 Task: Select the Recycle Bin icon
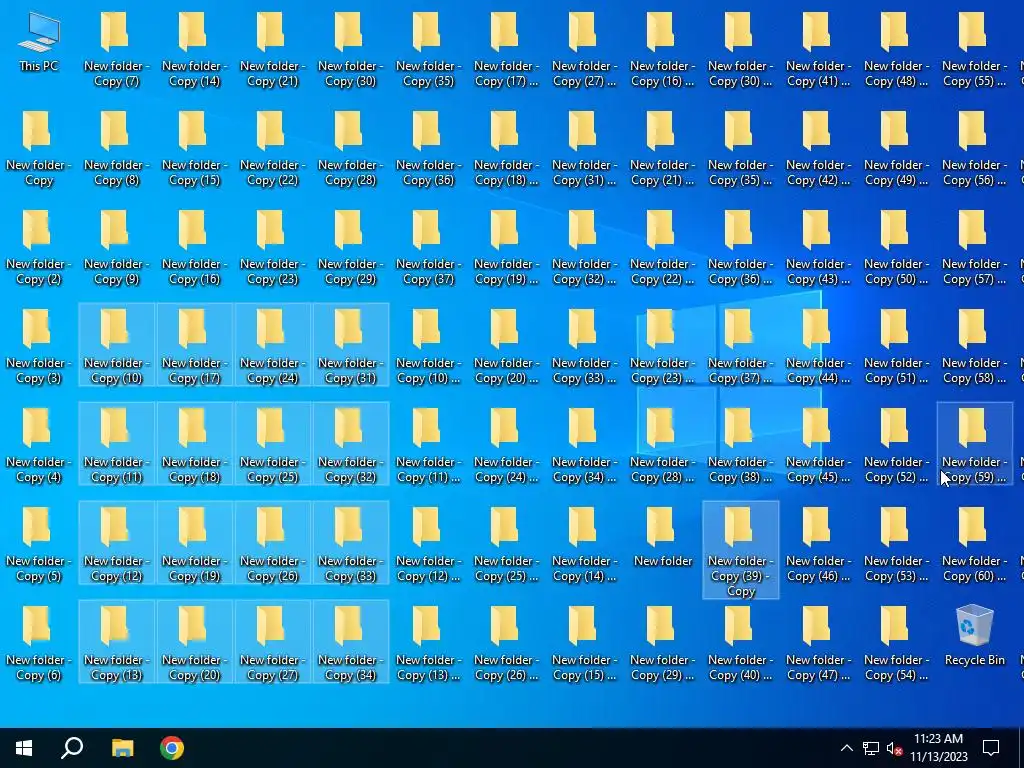[x=974, y=636]
